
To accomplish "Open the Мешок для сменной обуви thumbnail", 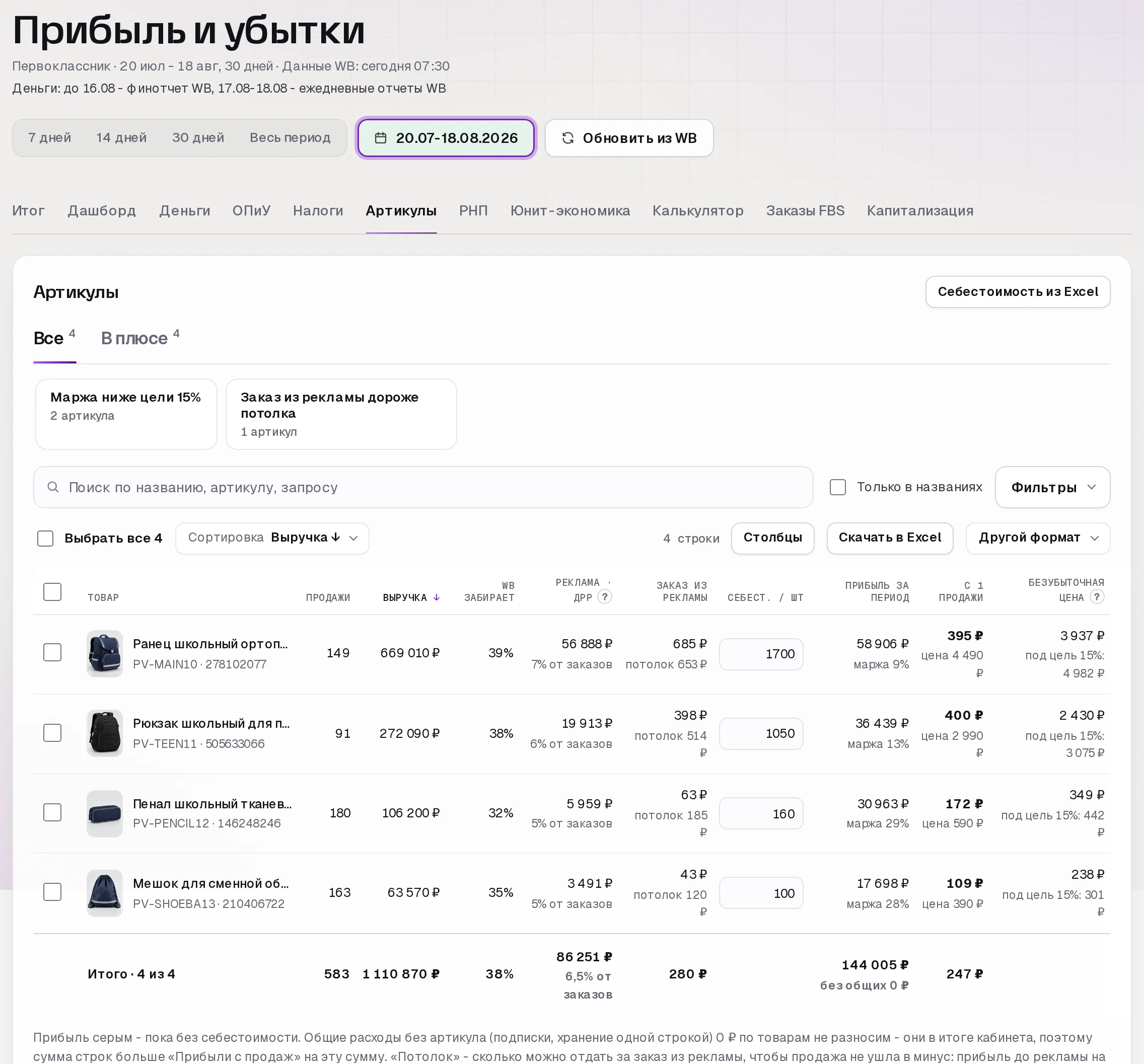I will click(x=105, y=892).
